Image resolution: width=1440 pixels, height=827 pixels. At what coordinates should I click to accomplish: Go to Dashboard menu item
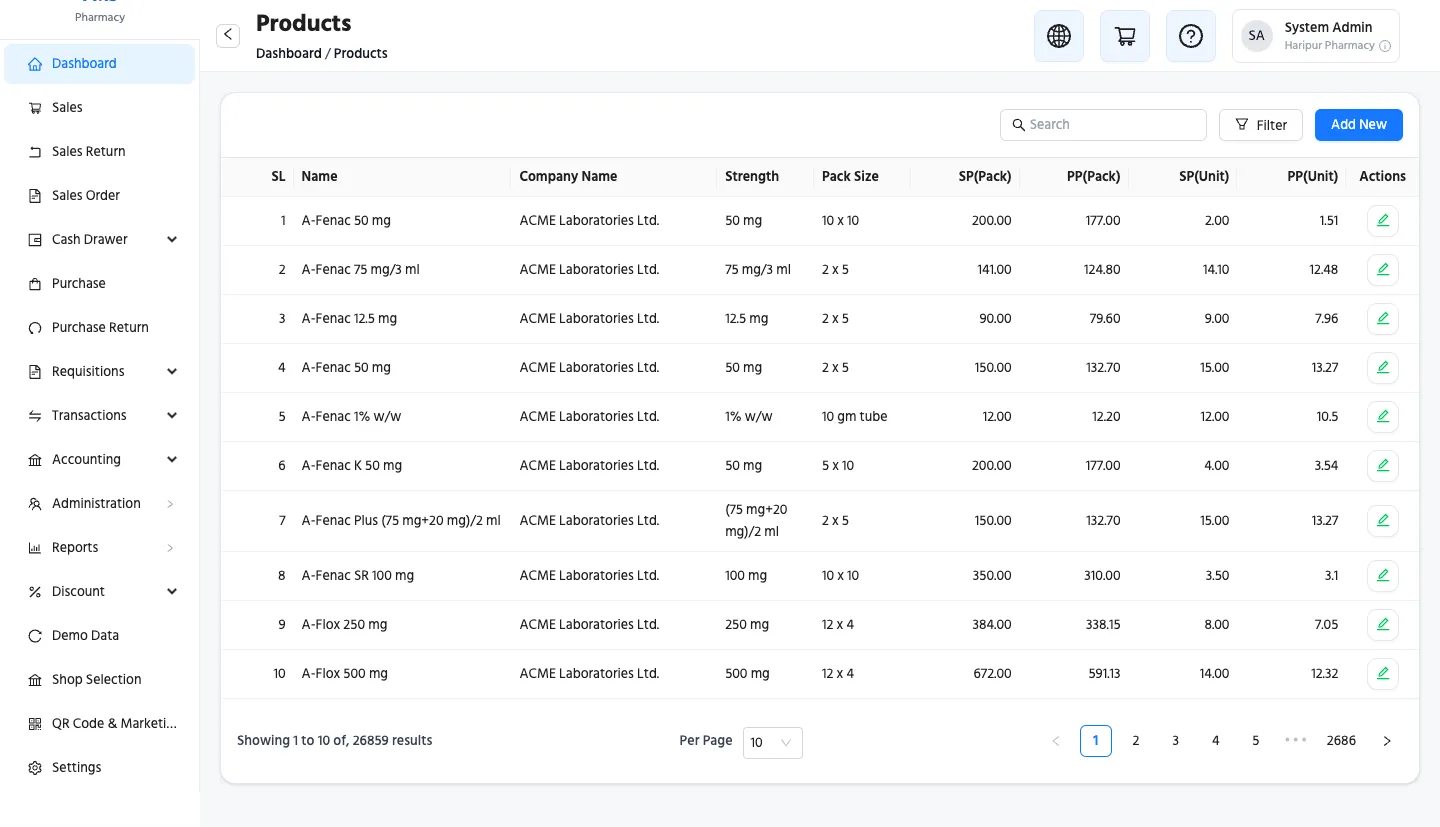click(99, 64)
